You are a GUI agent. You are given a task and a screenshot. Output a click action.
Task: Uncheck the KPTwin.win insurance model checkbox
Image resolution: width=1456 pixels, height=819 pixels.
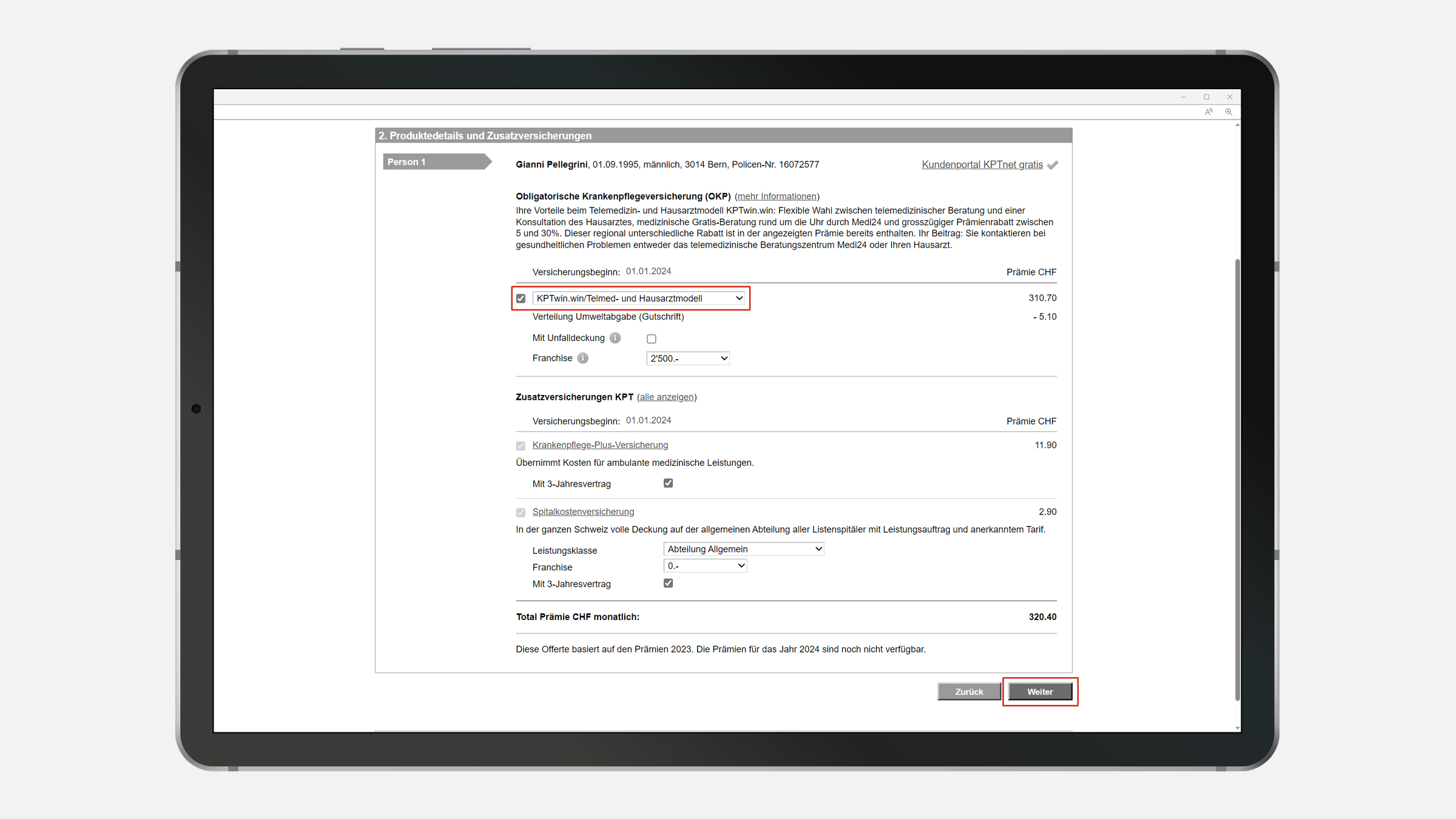(521, 298)
